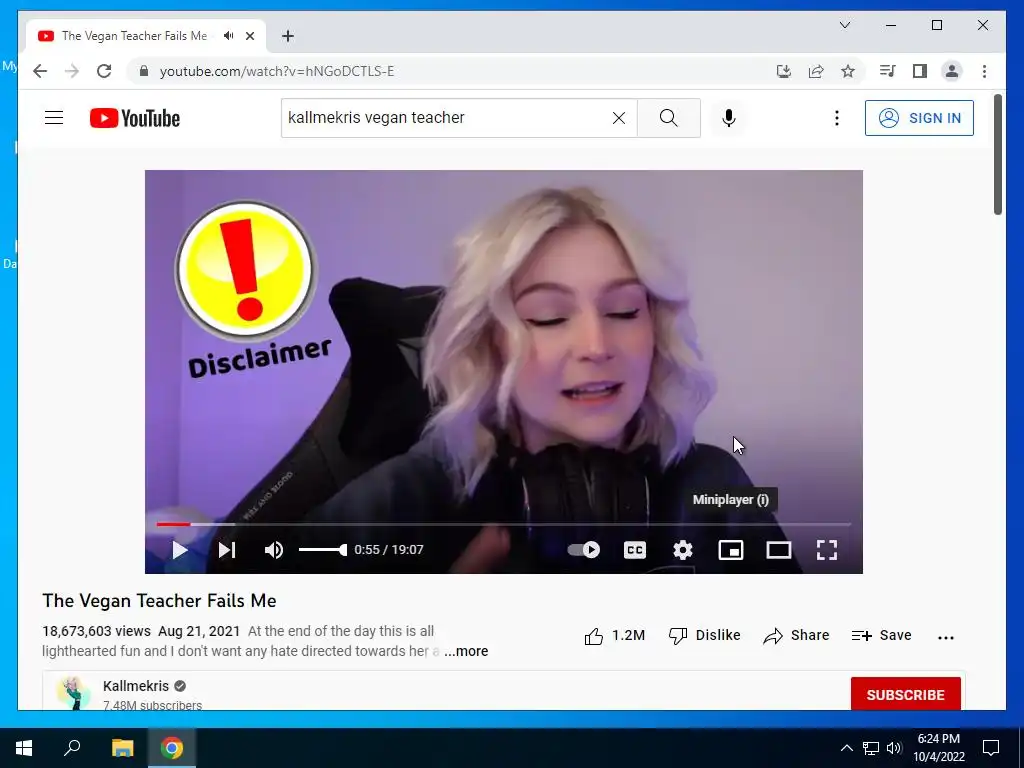
Task: Open taskbar clock showing 6:24 PM
Action: click(938, 748)
